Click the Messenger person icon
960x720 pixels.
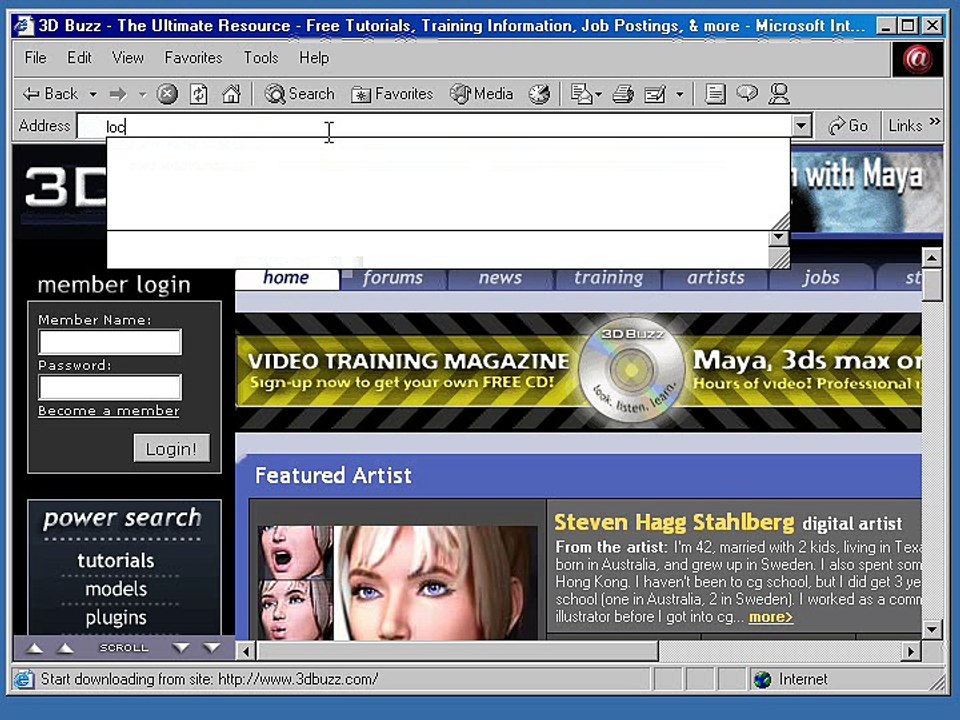(779, 93)
